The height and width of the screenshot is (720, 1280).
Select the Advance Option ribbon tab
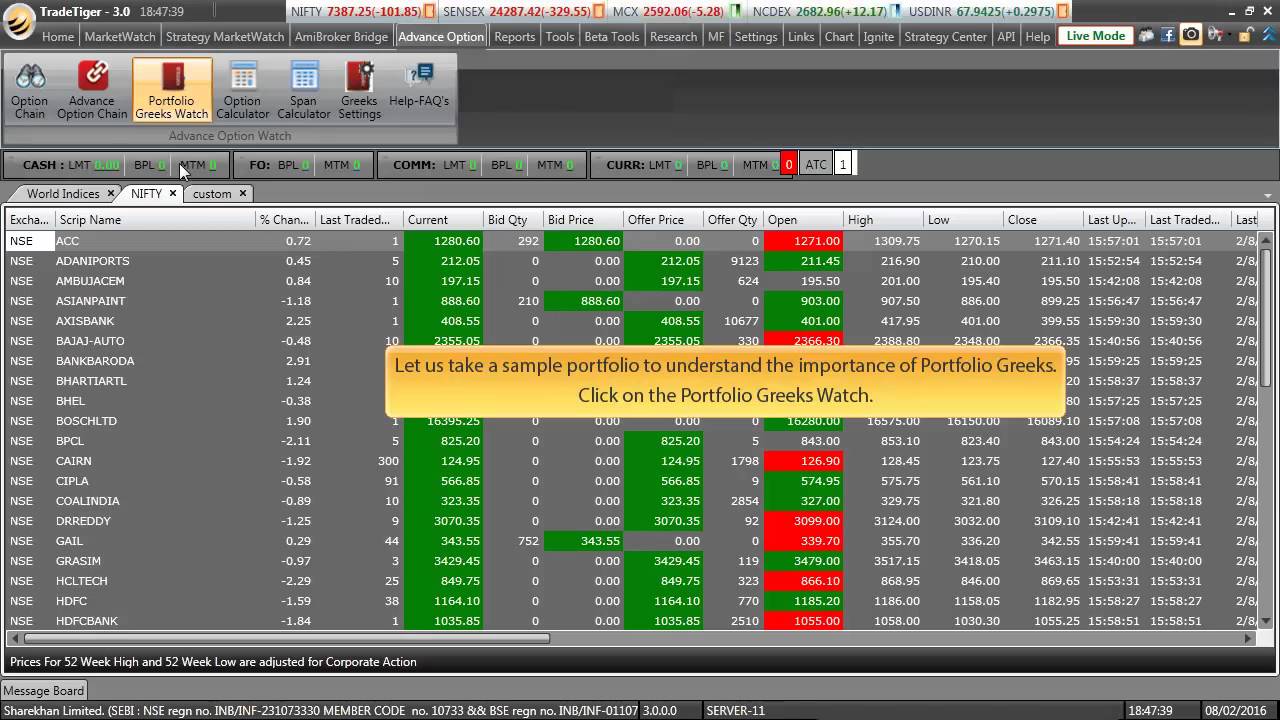click(441, 36)
